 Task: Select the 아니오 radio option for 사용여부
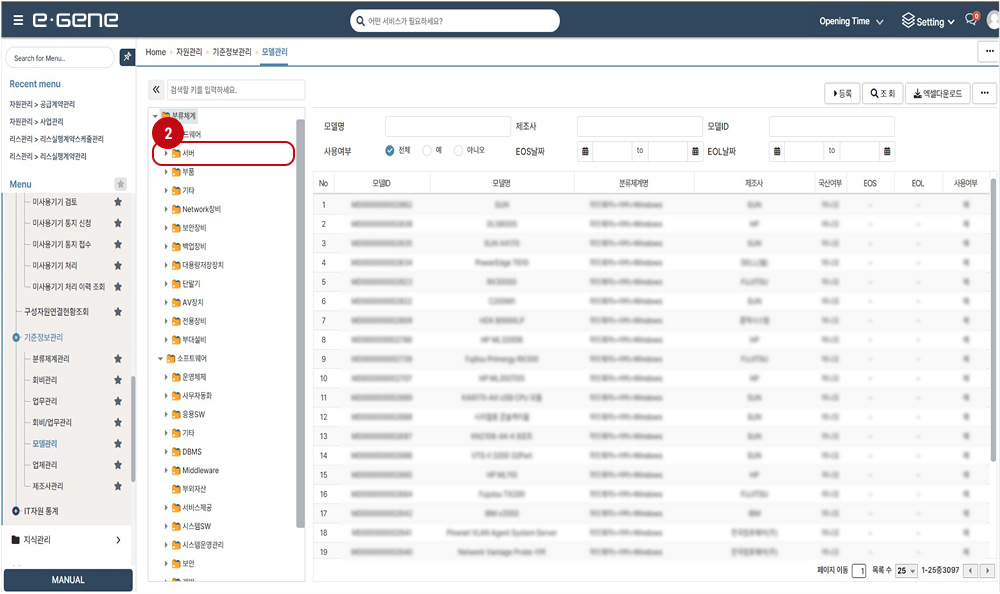pyautogui.click(x=459, y=151)
